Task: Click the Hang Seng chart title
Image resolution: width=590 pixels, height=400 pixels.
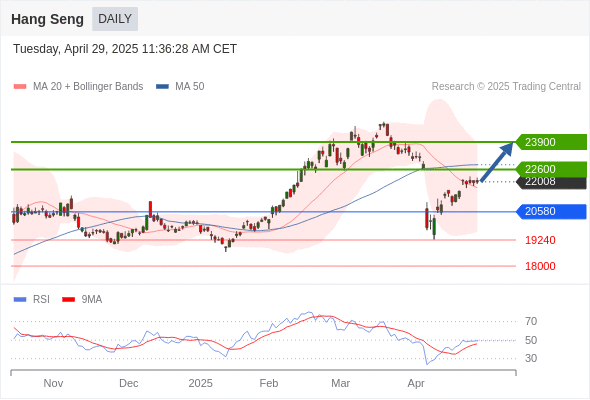Action: pos(47,19)
